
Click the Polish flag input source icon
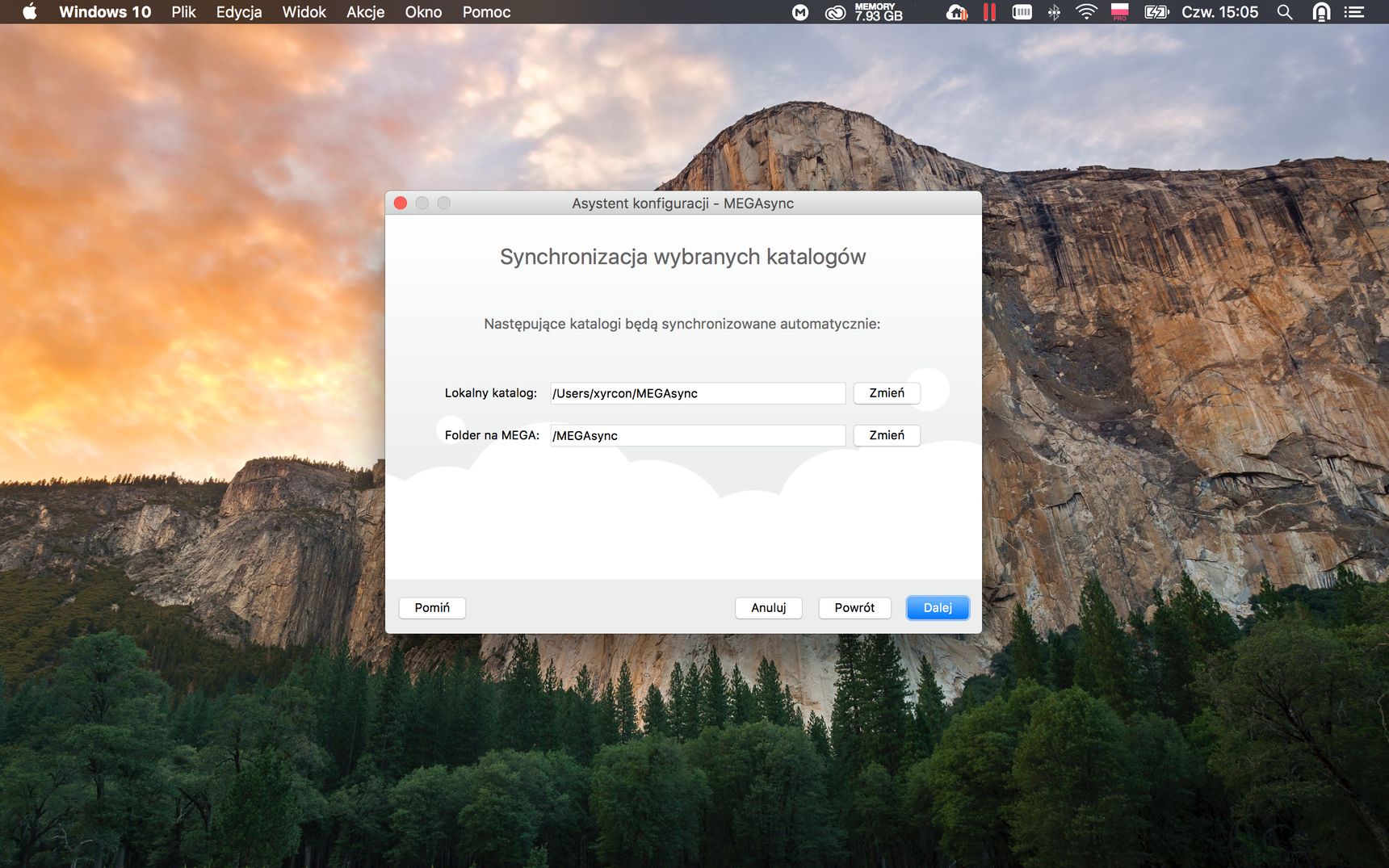(x=1119, y=12)
